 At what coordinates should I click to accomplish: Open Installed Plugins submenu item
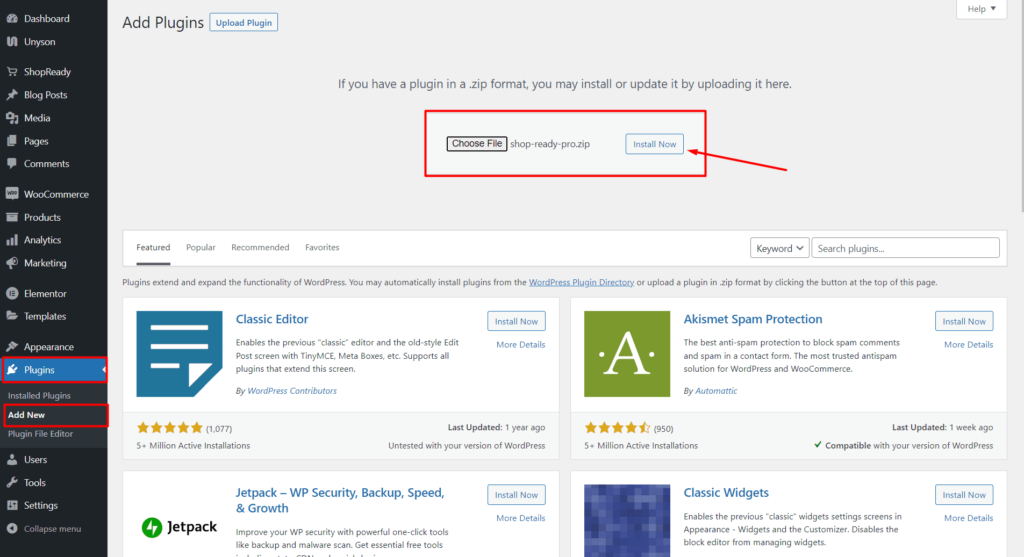click(x=39, y=396)
